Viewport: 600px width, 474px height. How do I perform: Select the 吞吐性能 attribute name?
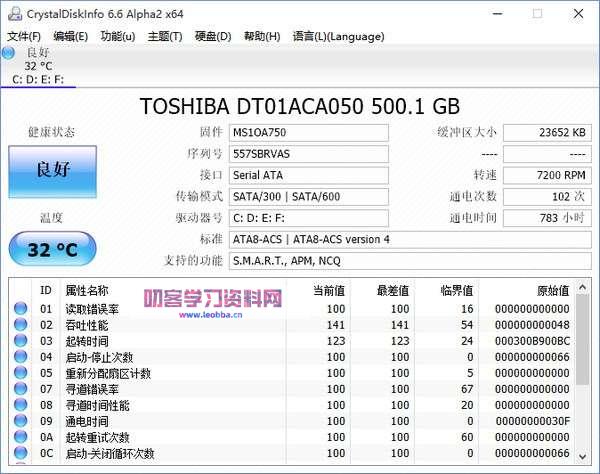(87, 325)
